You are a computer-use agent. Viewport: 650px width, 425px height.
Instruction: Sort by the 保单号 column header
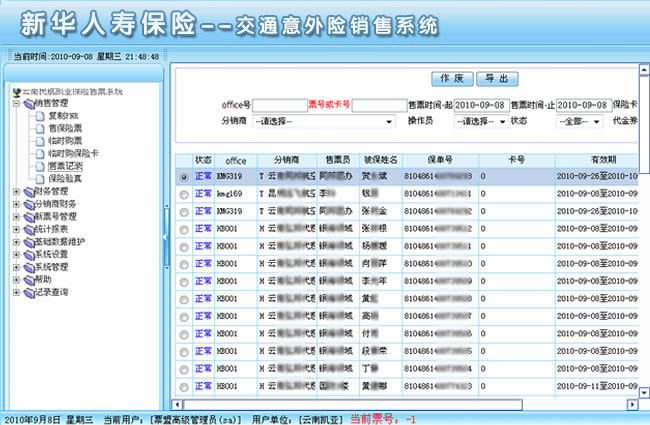440,160
